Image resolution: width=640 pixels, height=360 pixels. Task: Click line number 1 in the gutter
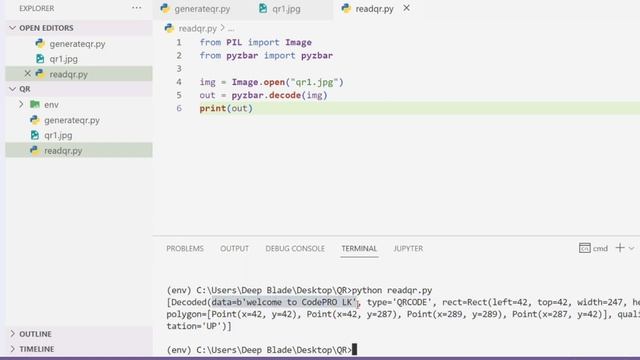179,42
